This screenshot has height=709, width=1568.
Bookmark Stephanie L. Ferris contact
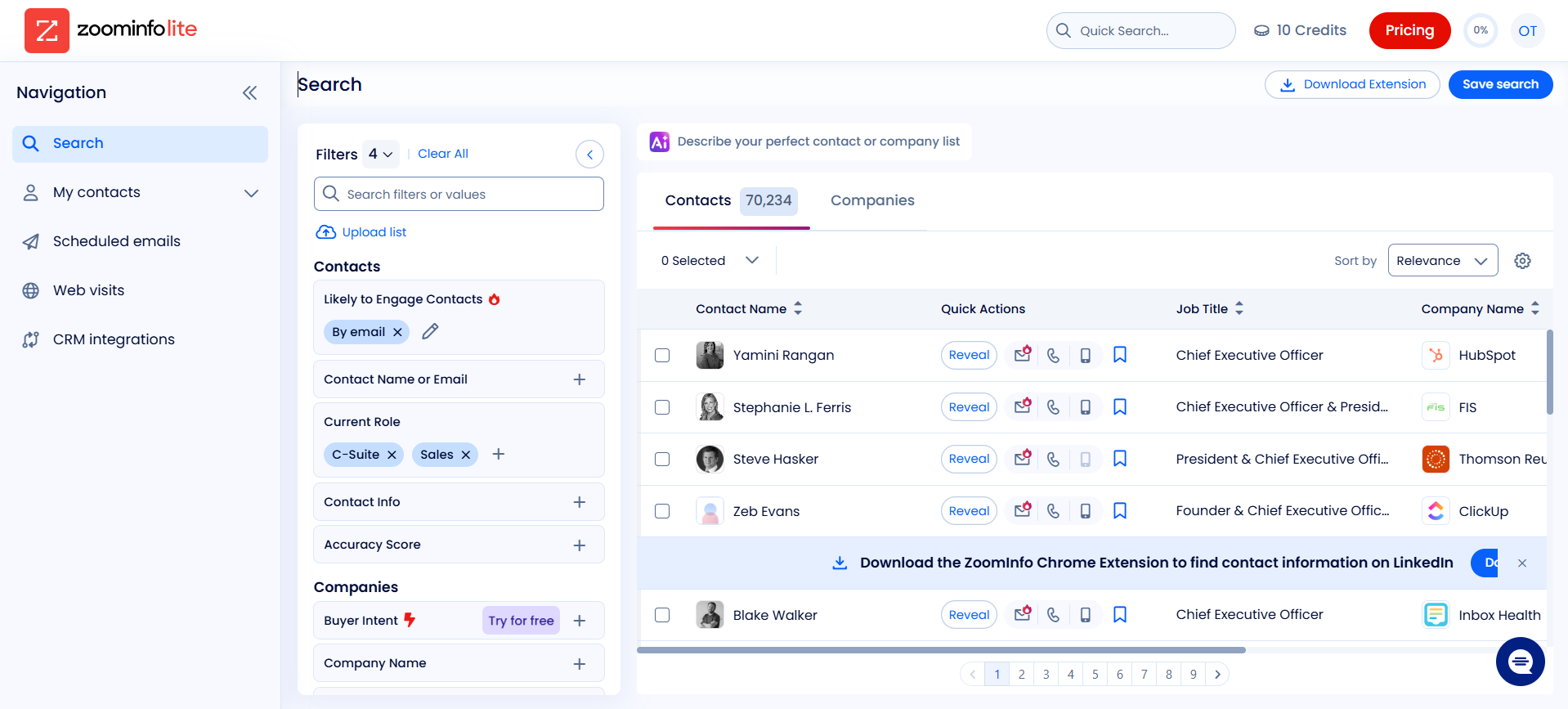point(1120,406)
